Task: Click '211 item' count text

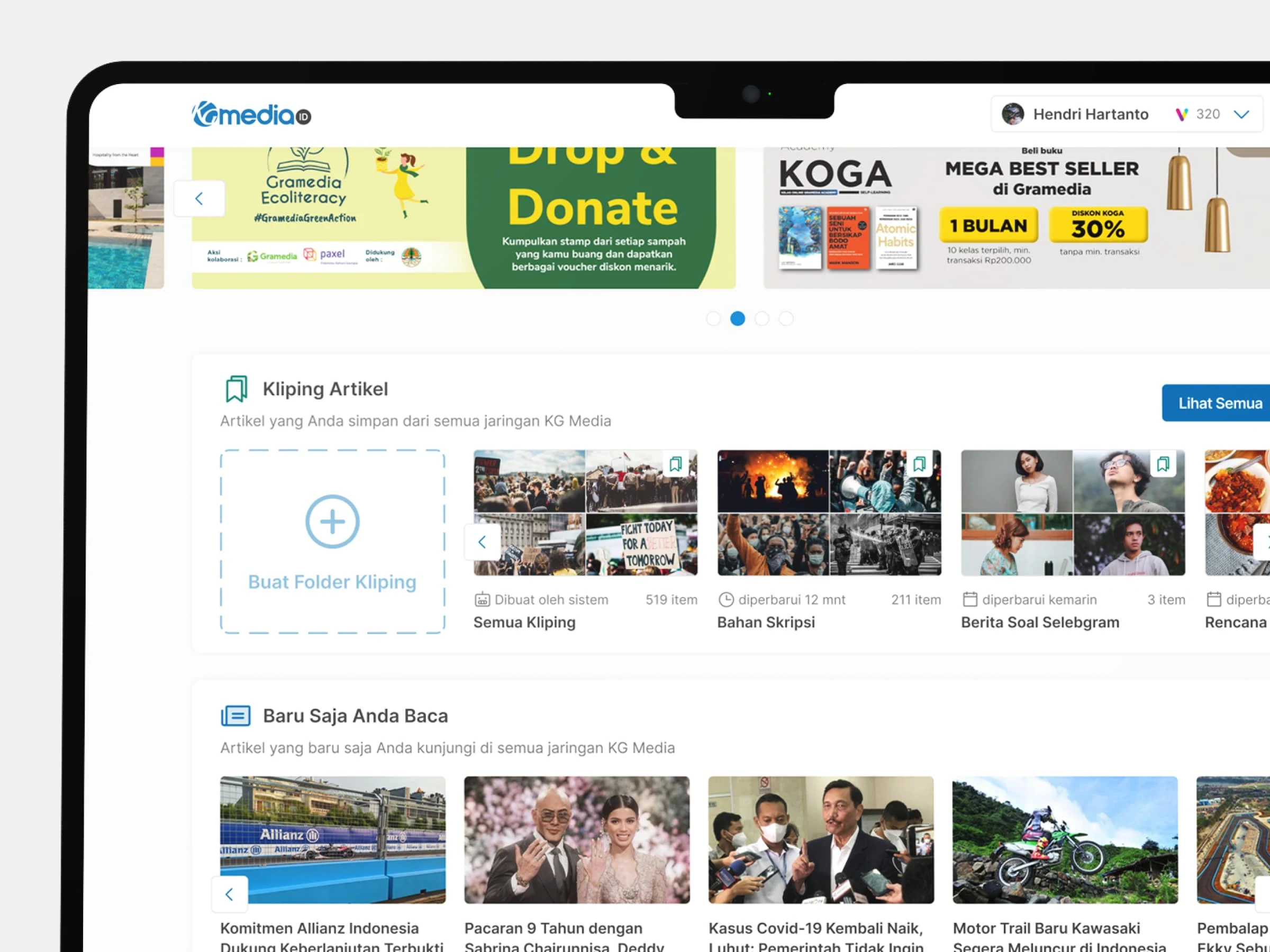Action: (x=916, y=600)
